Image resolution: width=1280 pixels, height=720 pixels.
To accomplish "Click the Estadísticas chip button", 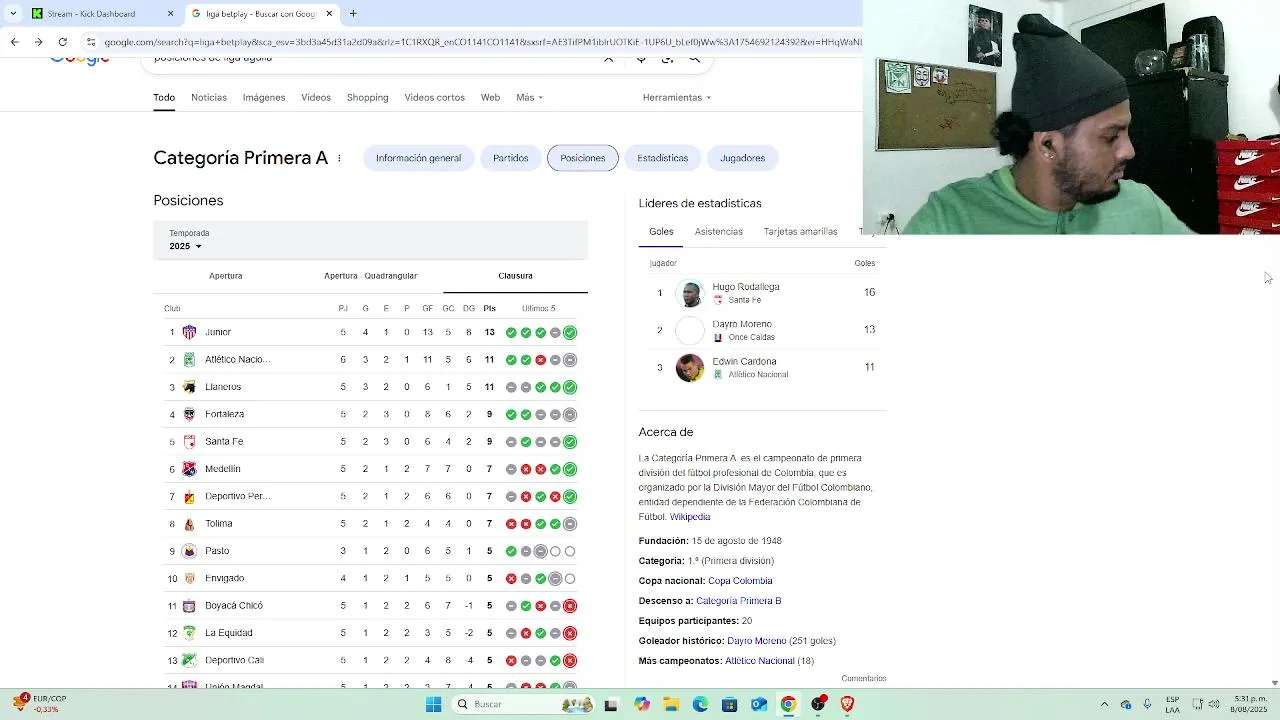I will point(663,158).
